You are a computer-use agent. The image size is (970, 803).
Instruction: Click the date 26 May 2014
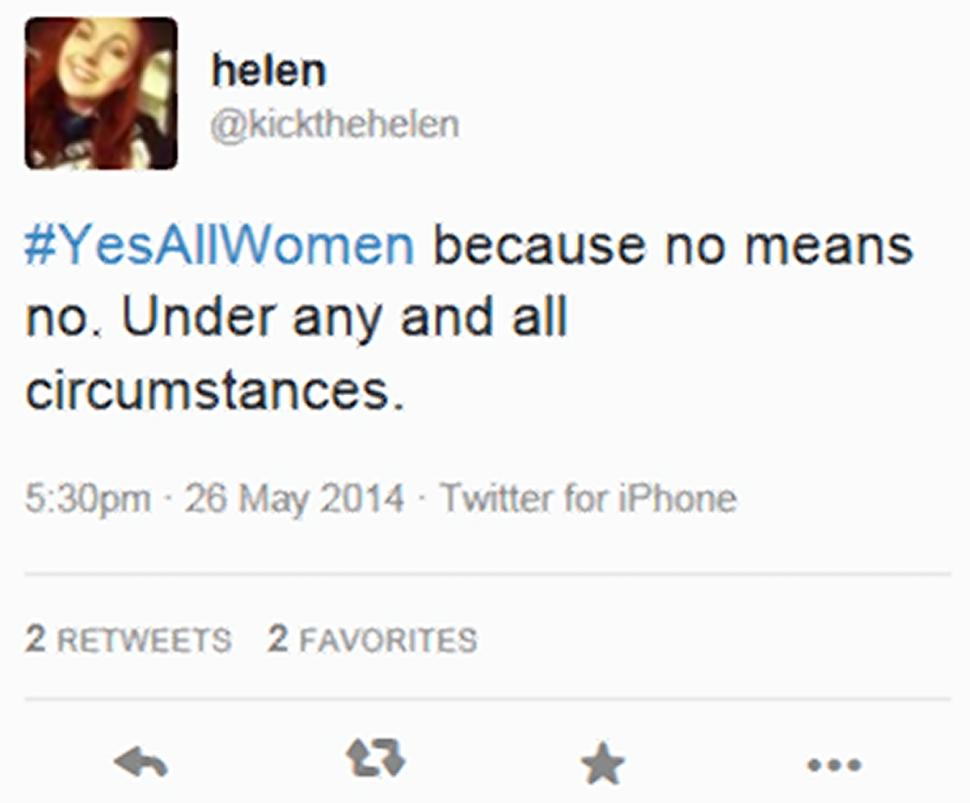(295, 498)
